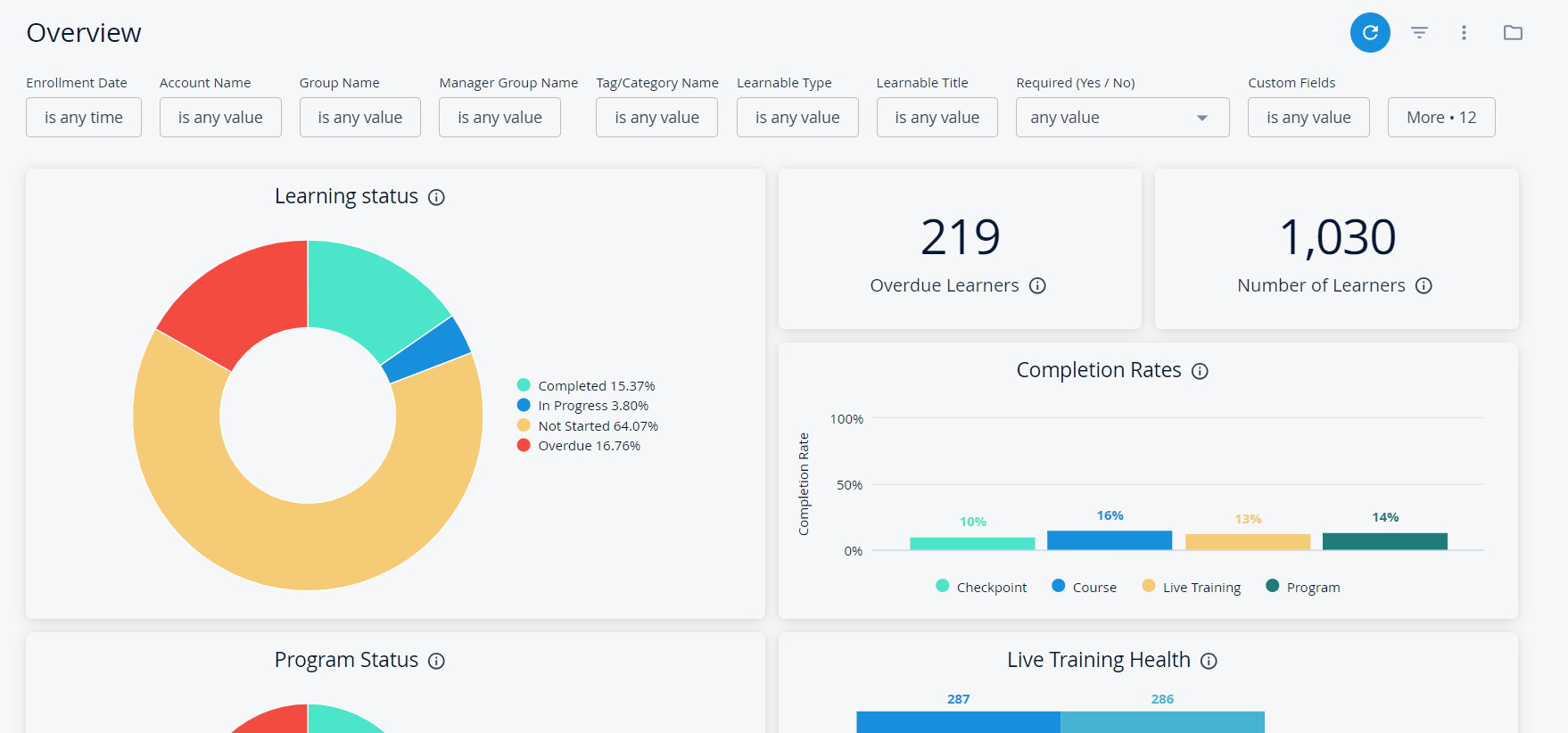1568x733 pixels.
Task: Toggle Live Training series in legend
Action: pyautogui.click(x=1192, y=587)
